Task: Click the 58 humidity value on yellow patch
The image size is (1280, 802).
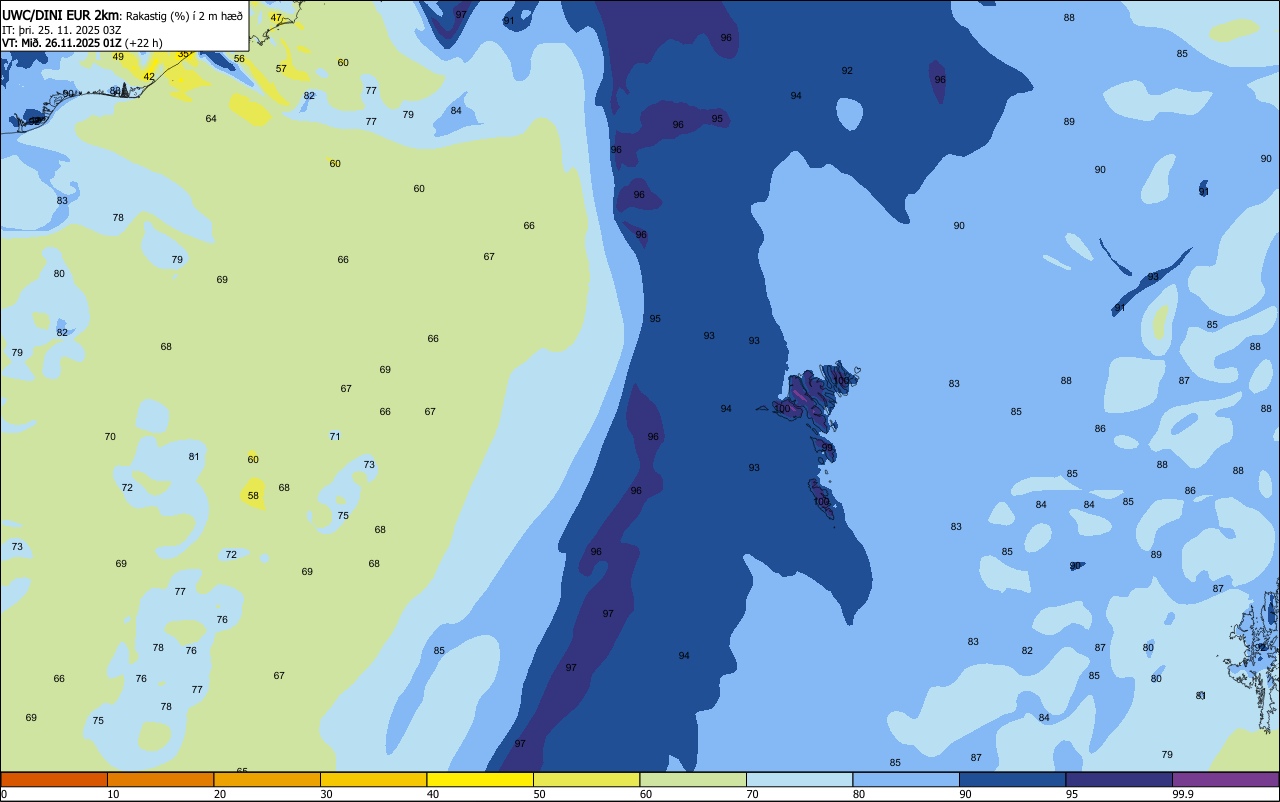Action: [x=253, y=495]
